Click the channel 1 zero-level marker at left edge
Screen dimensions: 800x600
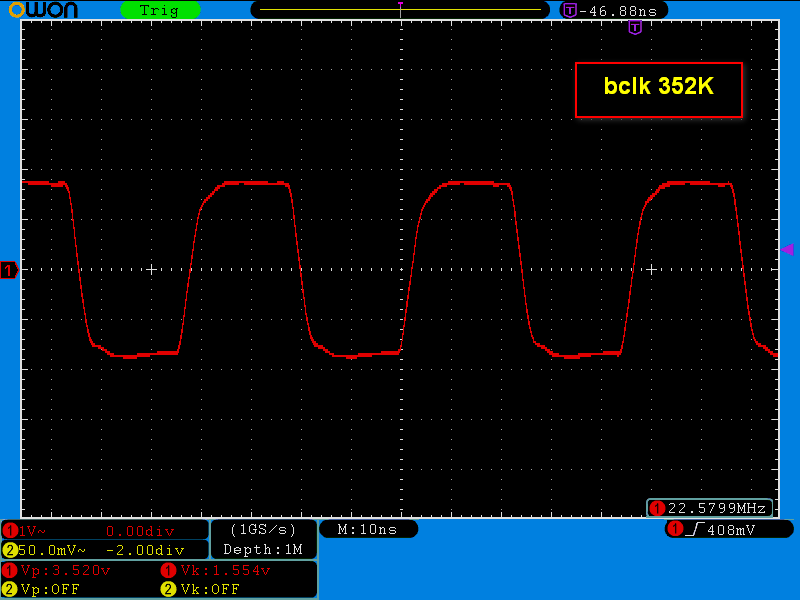9,270
